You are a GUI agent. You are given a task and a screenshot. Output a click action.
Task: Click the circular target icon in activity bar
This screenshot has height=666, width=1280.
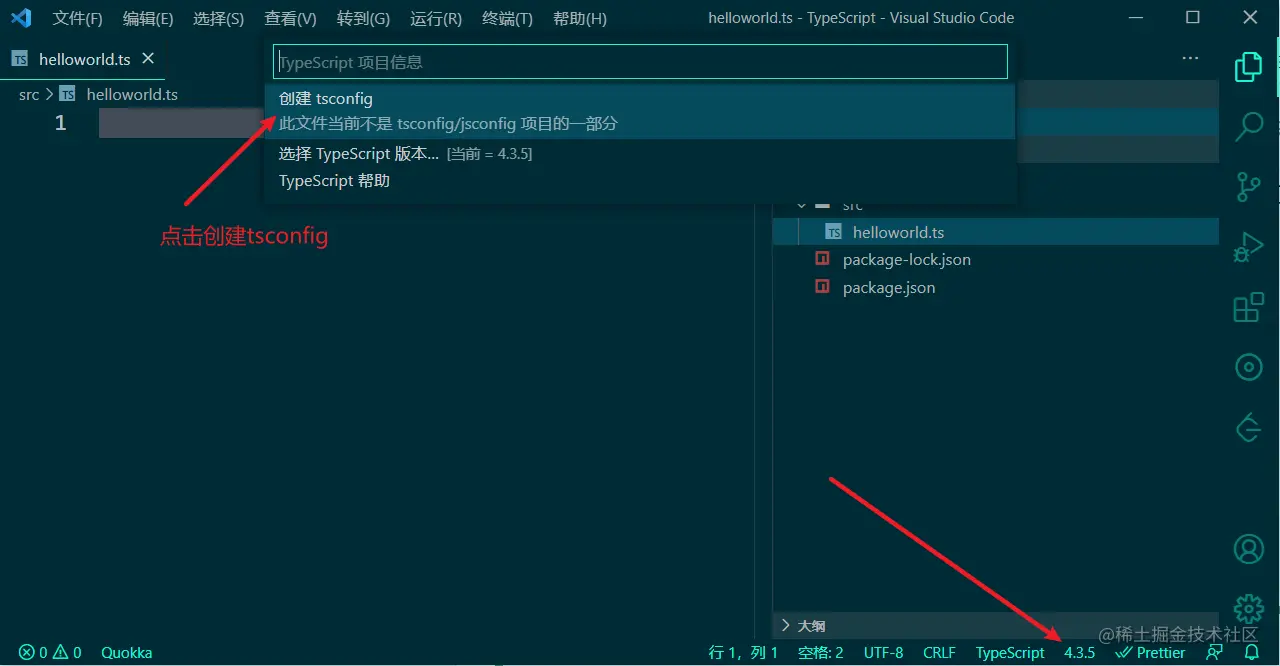[x=1248, y=367]
